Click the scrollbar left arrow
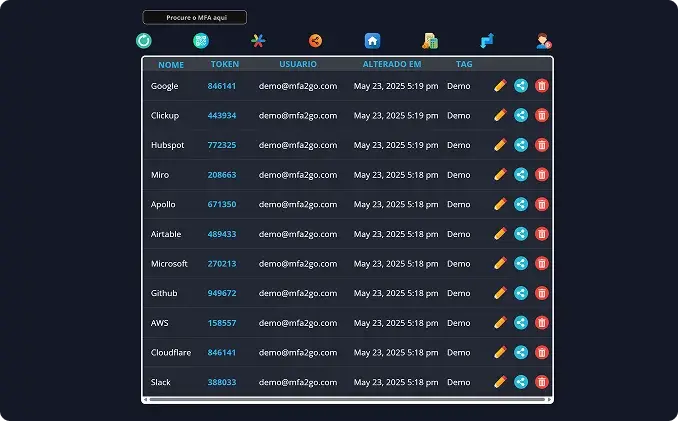 146,399
